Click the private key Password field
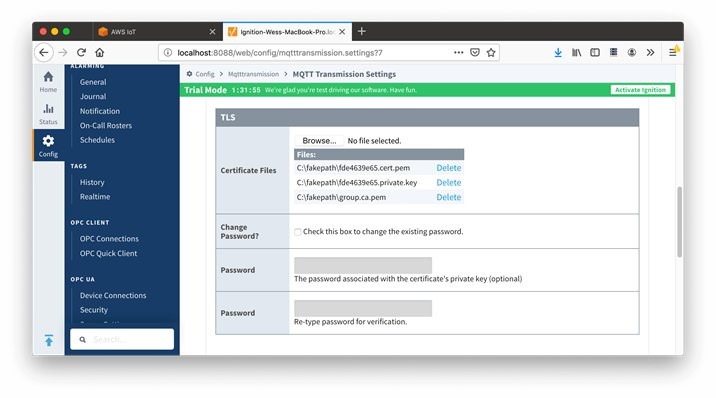 tap(363, 265)
